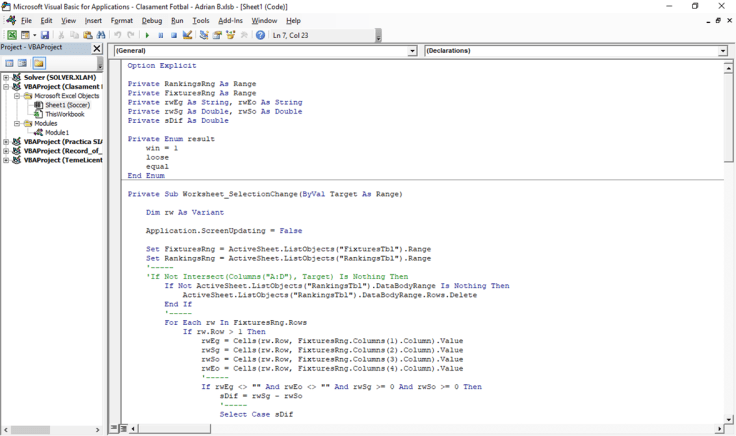Click the Reset stop icon
The height and width of the screenshot is (436, 736).
coord(173,35)
